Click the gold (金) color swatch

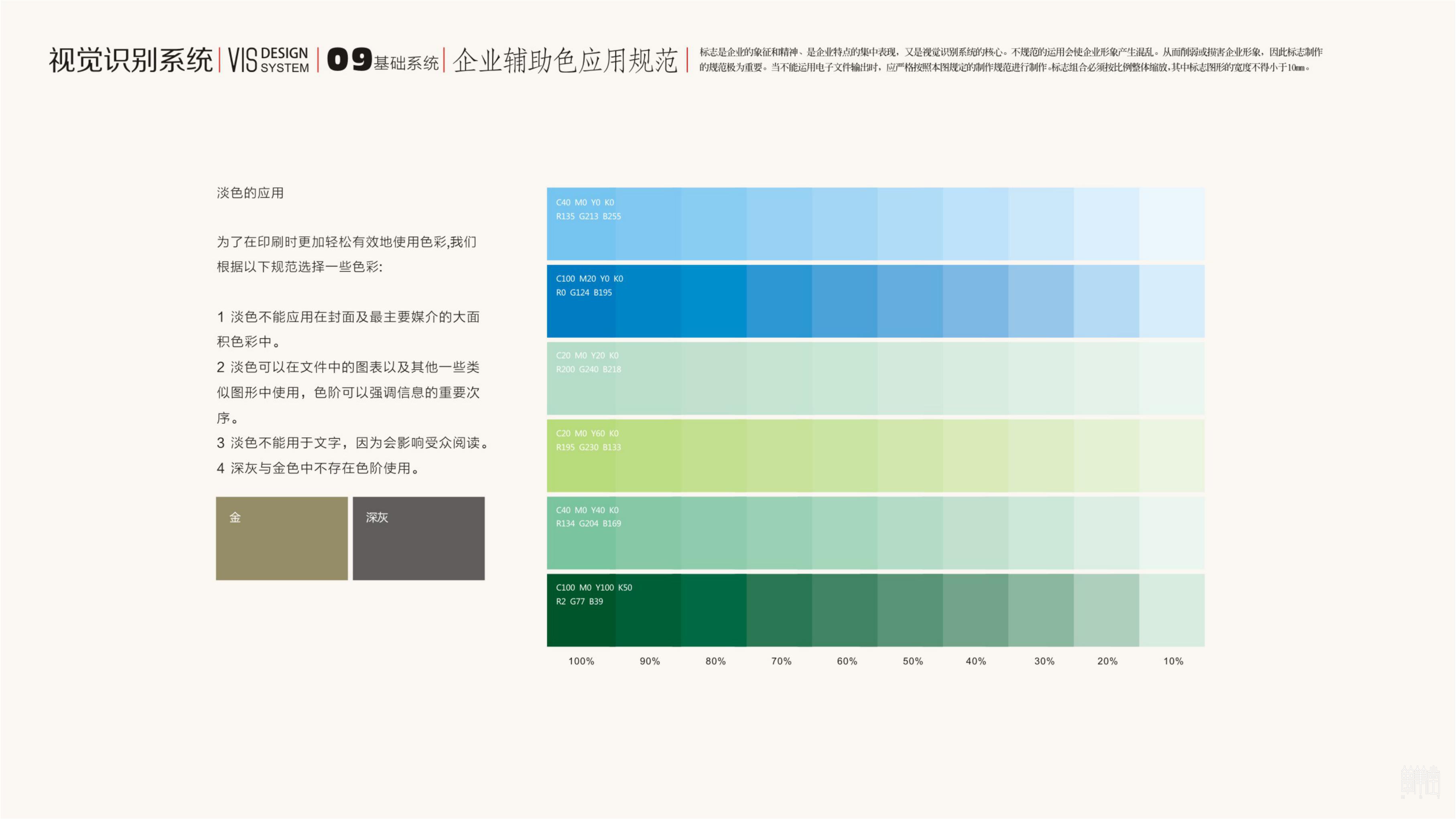pyautogui.click(x=282, y=538)
